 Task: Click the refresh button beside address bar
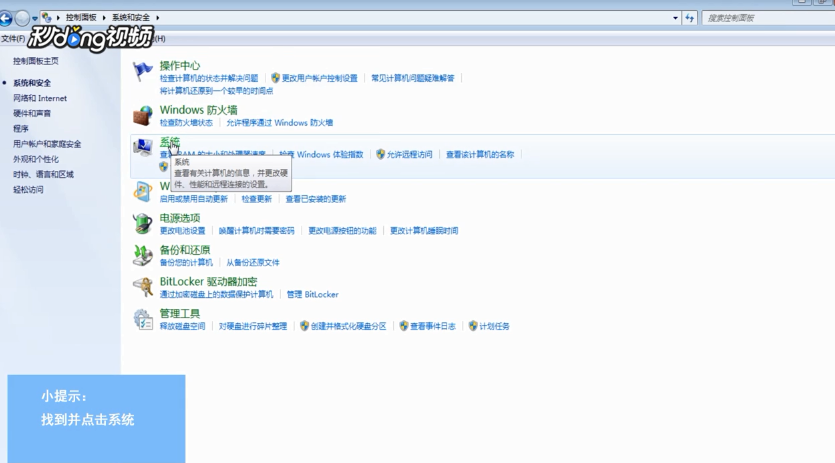tap(690, 18)
